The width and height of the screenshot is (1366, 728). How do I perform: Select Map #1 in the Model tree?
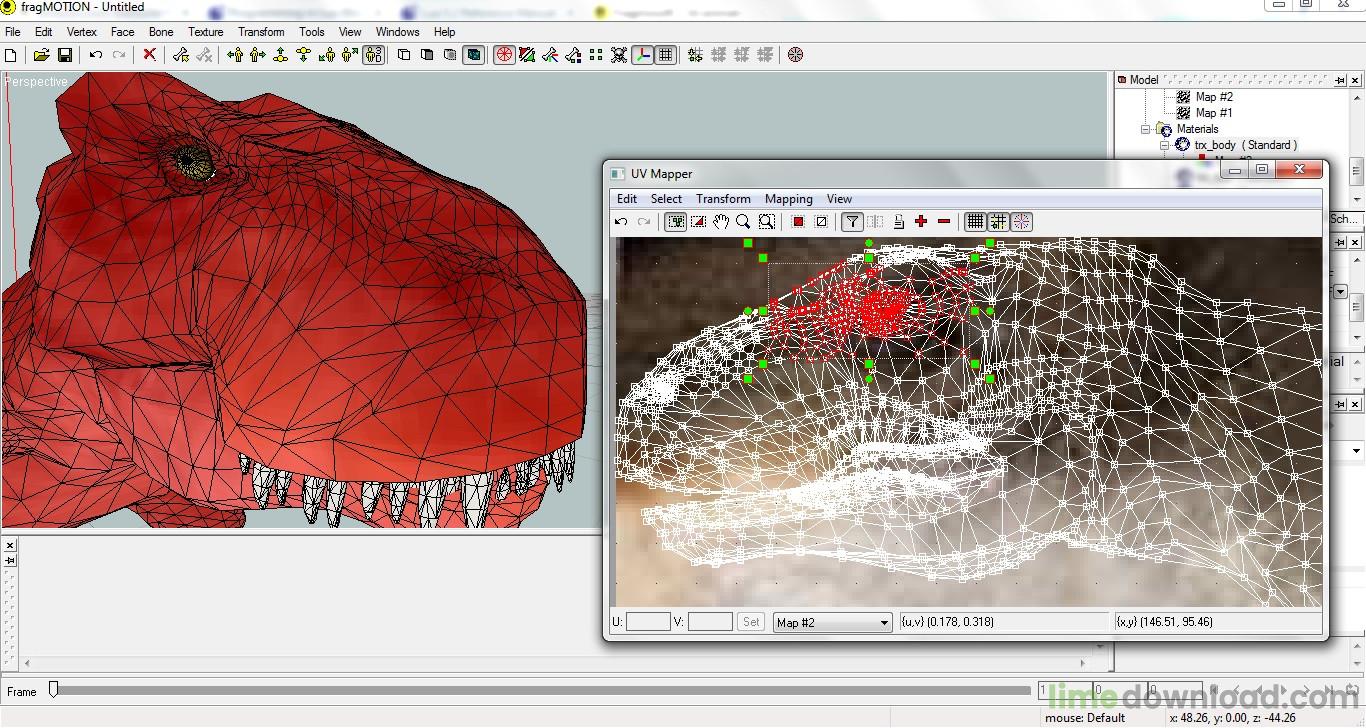tap(1213, 113)
